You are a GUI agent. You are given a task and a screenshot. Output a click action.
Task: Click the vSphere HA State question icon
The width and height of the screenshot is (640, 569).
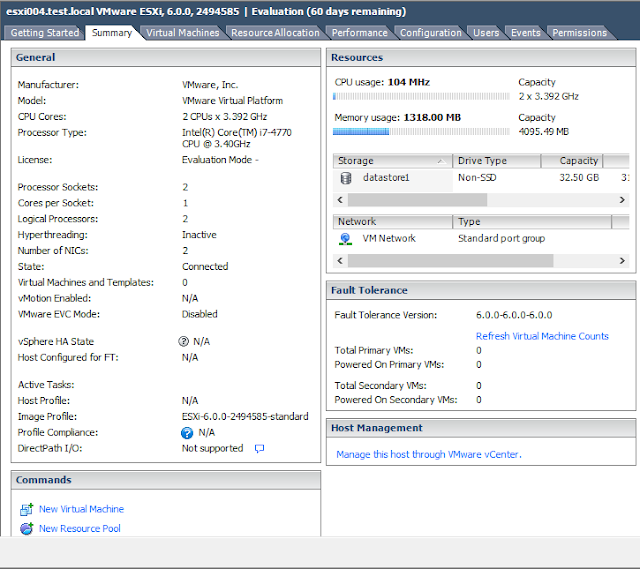[x=184, y=341]
